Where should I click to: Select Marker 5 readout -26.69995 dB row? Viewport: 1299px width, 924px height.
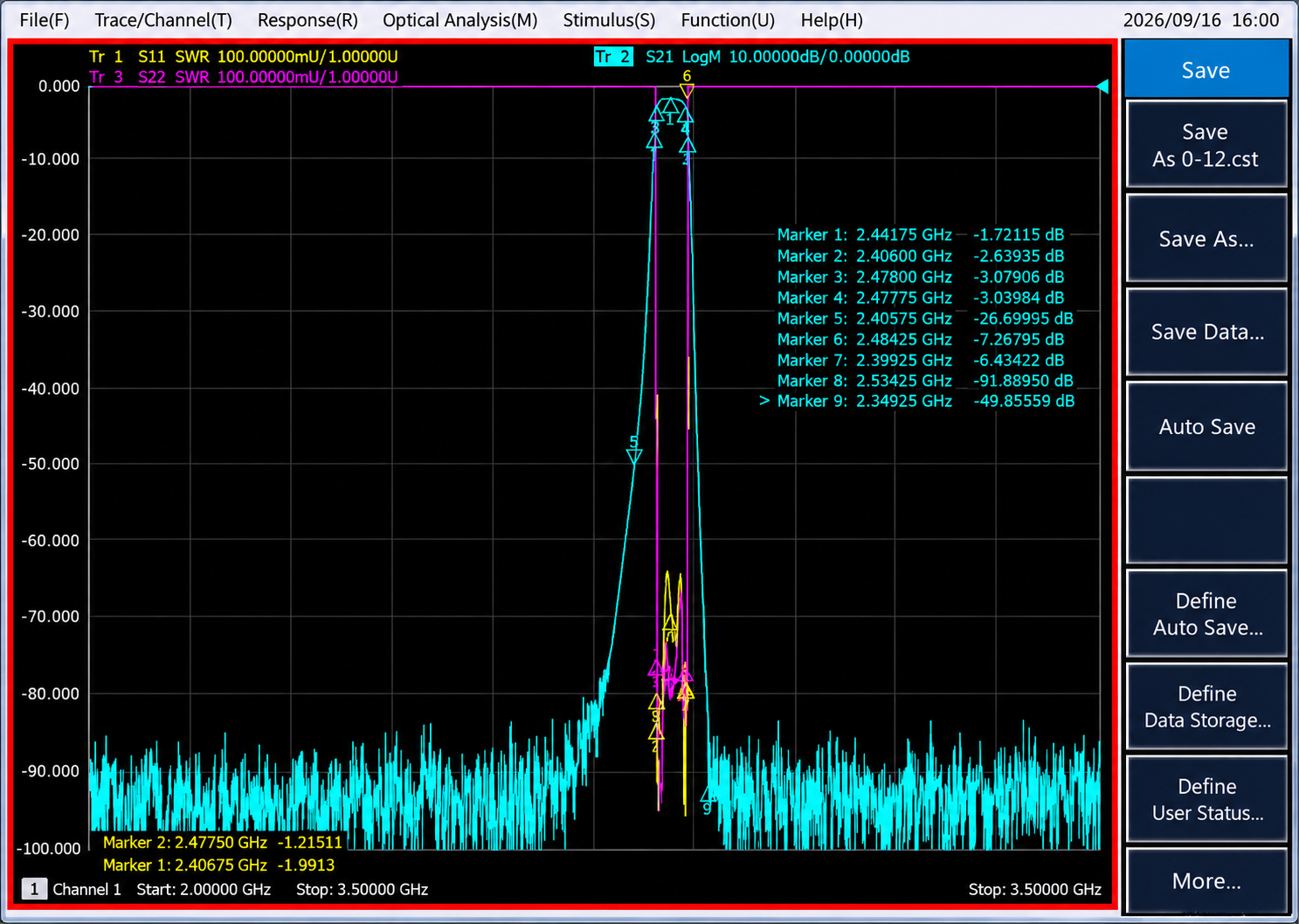click(x=925, y=319)
